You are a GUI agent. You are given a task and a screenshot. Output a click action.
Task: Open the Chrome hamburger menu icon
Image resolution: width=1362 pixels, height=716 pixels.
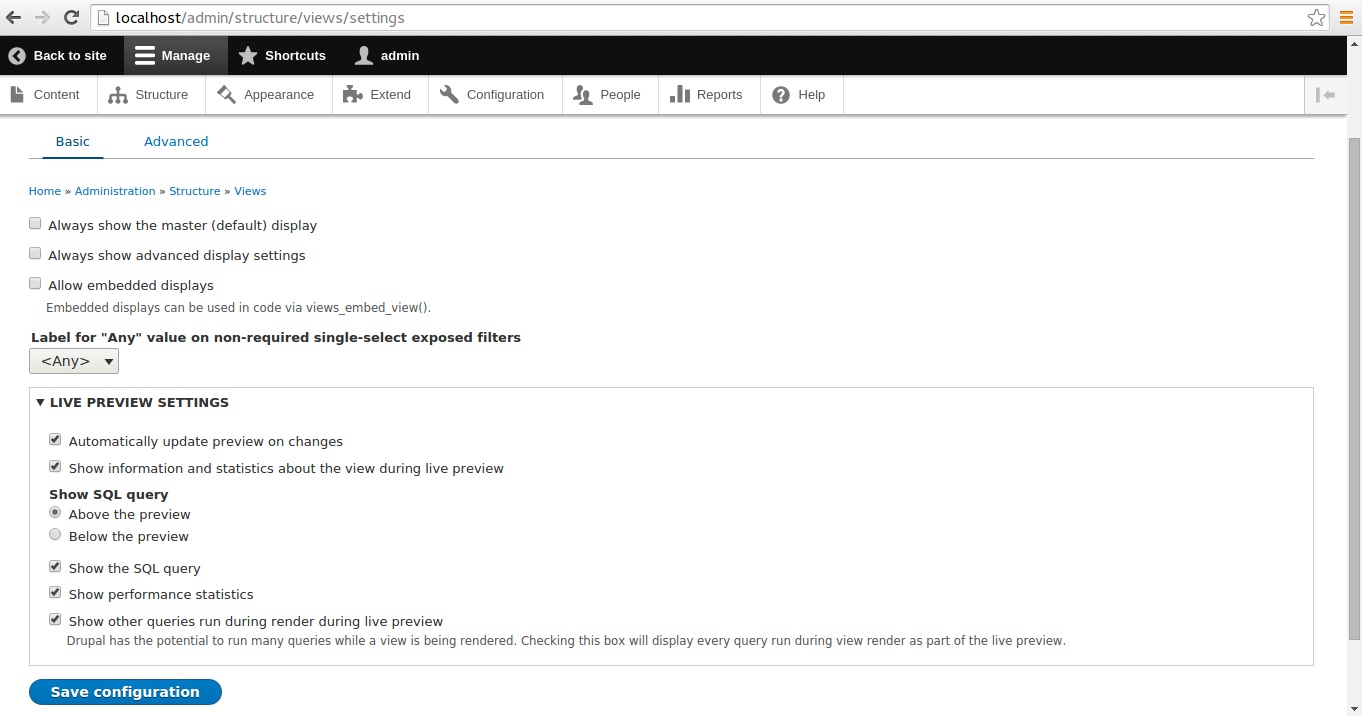1346,17
